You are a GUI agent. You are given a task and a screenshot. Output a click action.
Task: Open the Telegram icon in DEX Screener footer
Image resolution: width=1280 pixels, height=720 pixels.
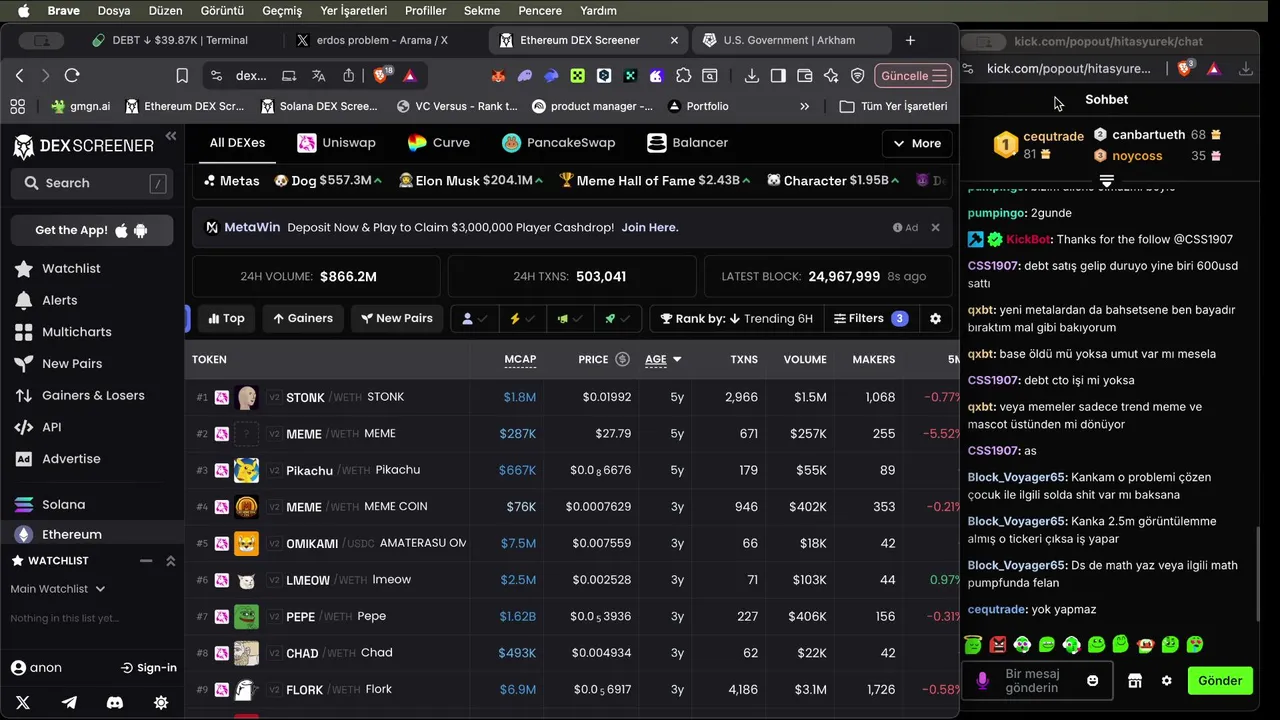click(69, 703)
